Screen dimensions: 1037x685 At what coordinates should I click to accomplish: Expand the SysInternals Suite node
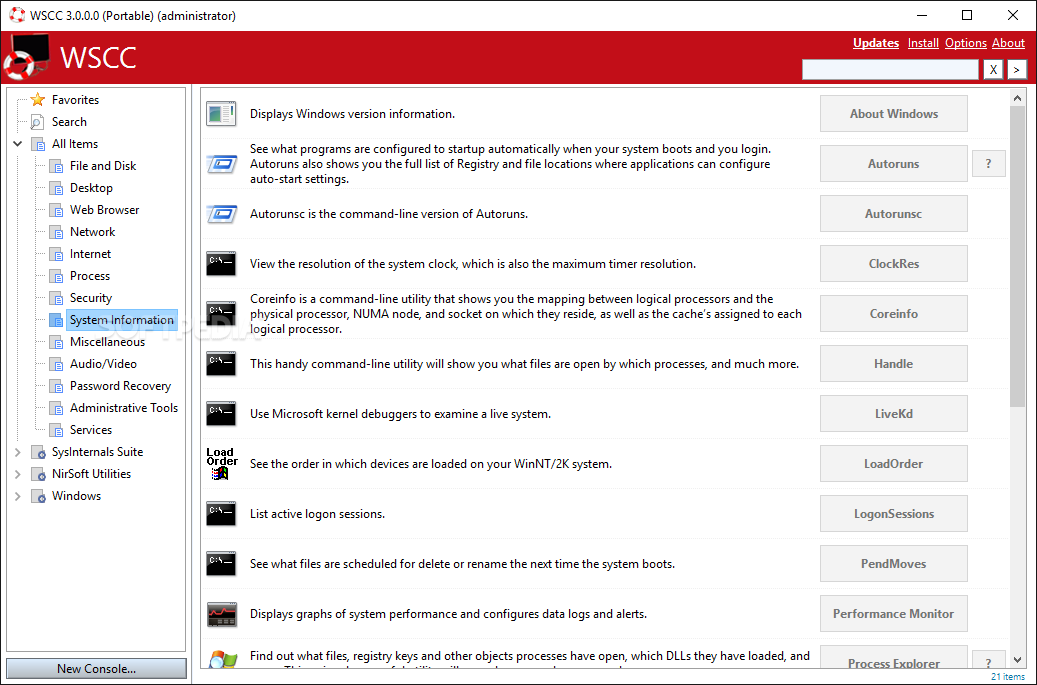coord(18,452)
